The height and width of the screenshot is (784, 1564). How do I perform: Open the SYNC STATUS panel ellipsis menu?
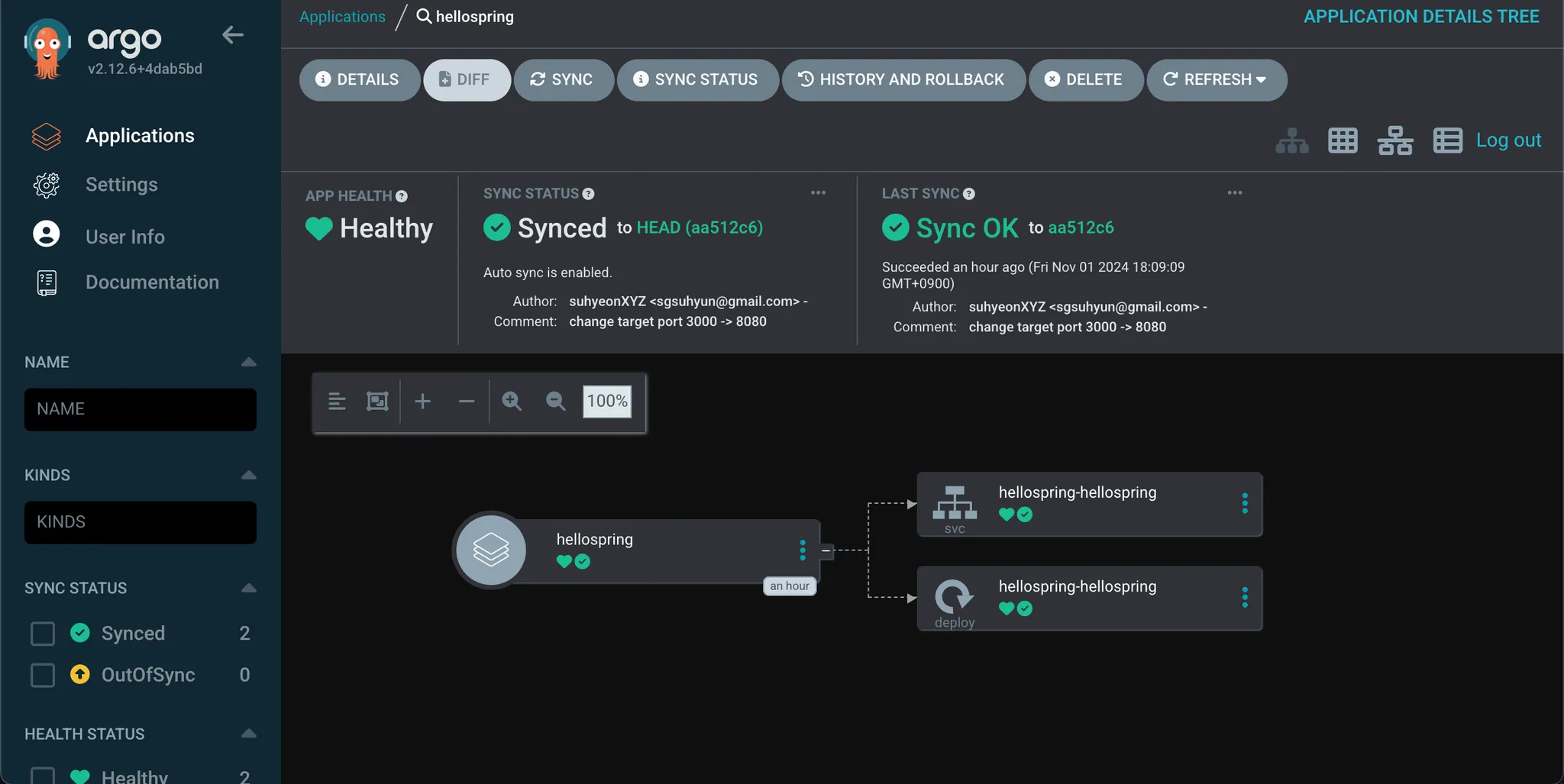tap(818, 193)
